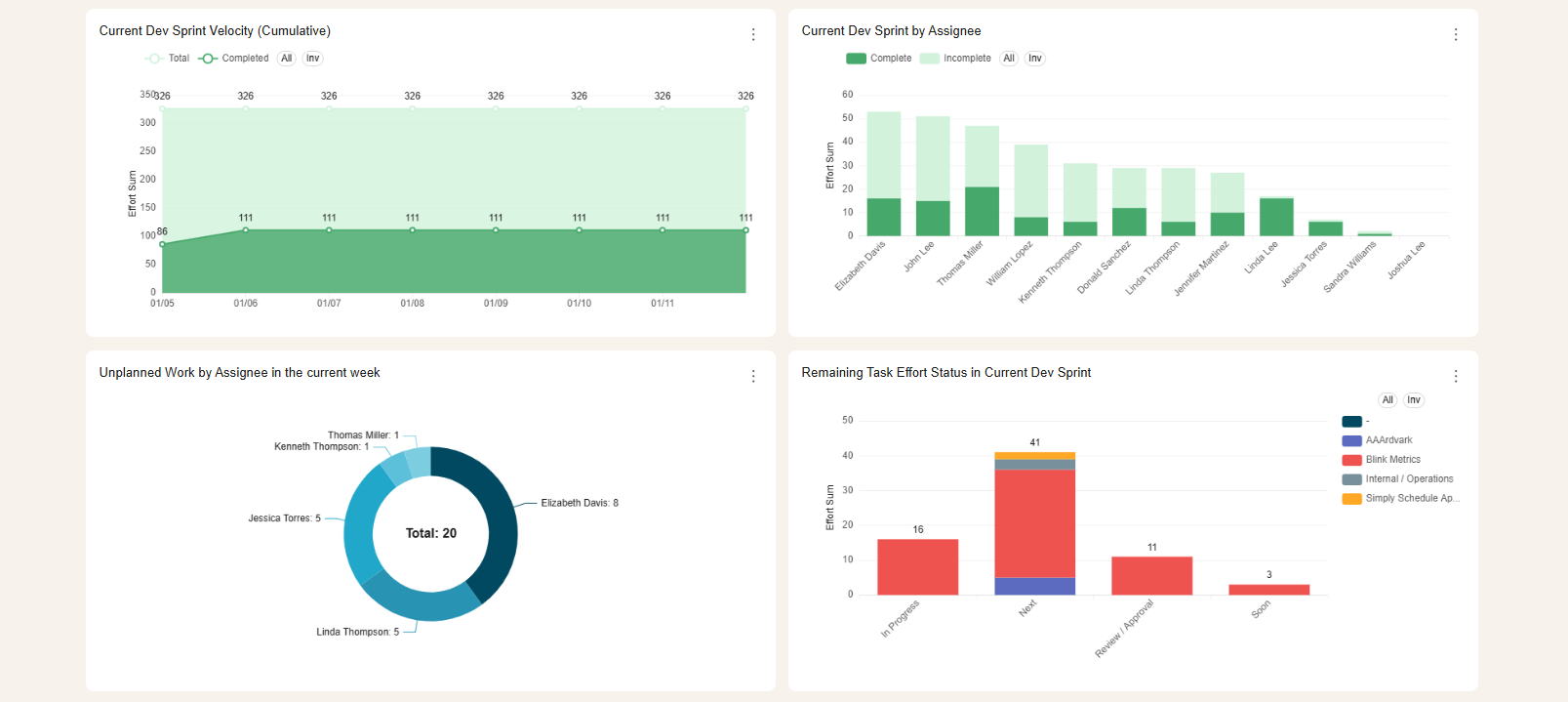Click William Lopez bar in assignee chart
This screenshot has height=702, width=1568.
[x=1030, y=190]
